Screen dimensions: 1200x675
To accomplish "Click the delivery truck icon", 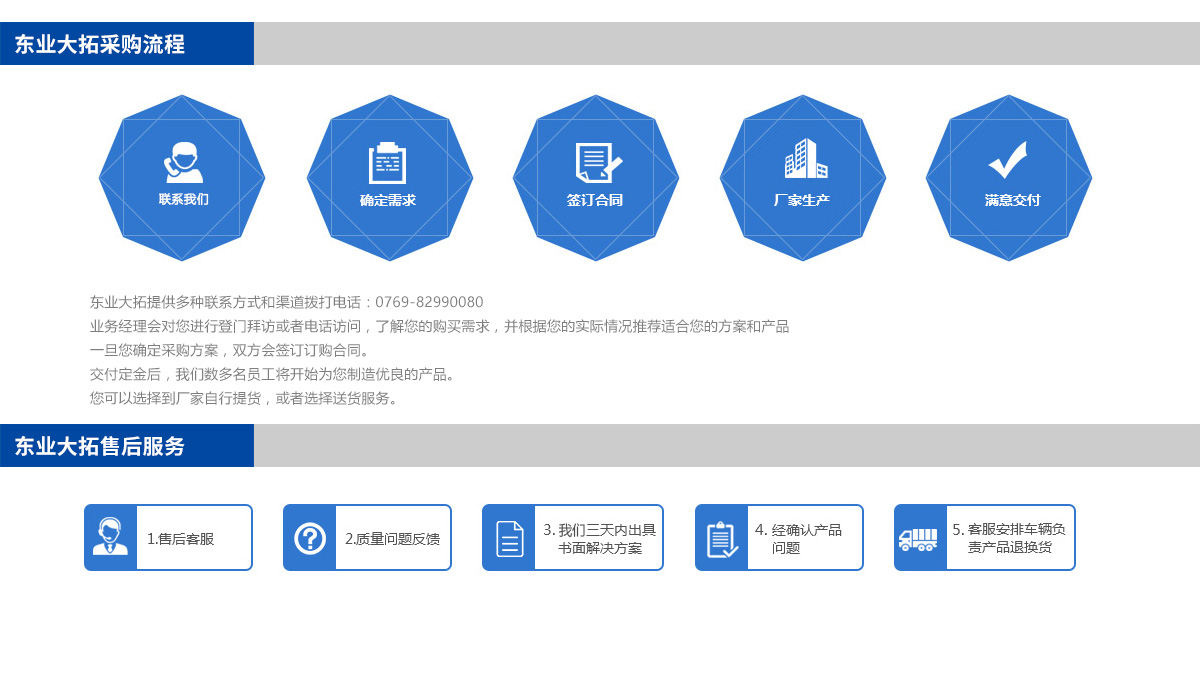I will tap(918, 539).
